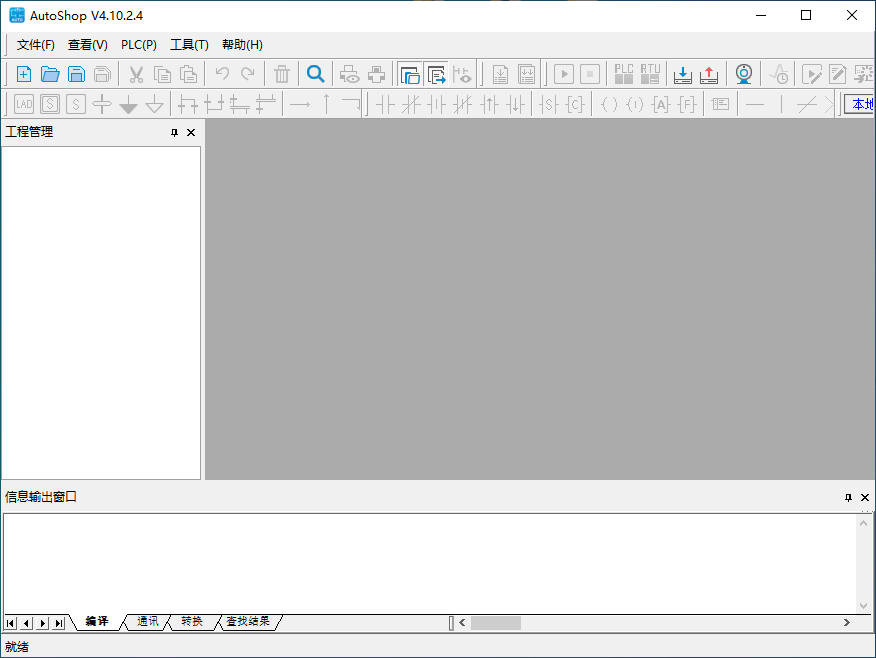876x658 pixels.
Task: Close the 信息输出窗口 panel
Action: tap(865, 497)
